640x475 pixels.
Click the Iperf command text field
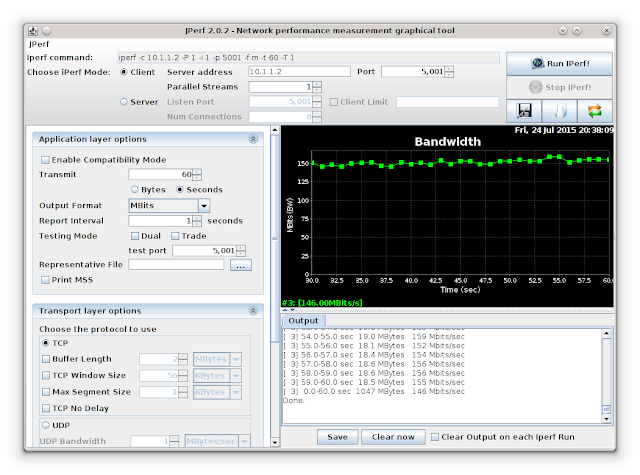pos(308,58)
